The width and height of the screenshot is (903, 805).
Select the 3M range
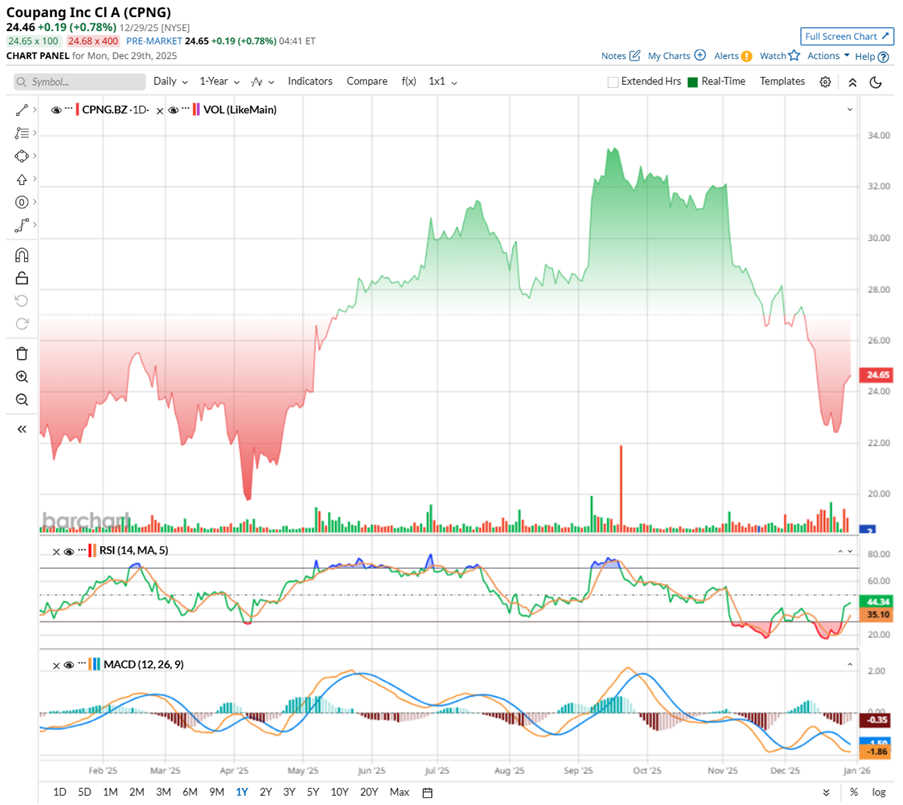[x=164, y=792]
